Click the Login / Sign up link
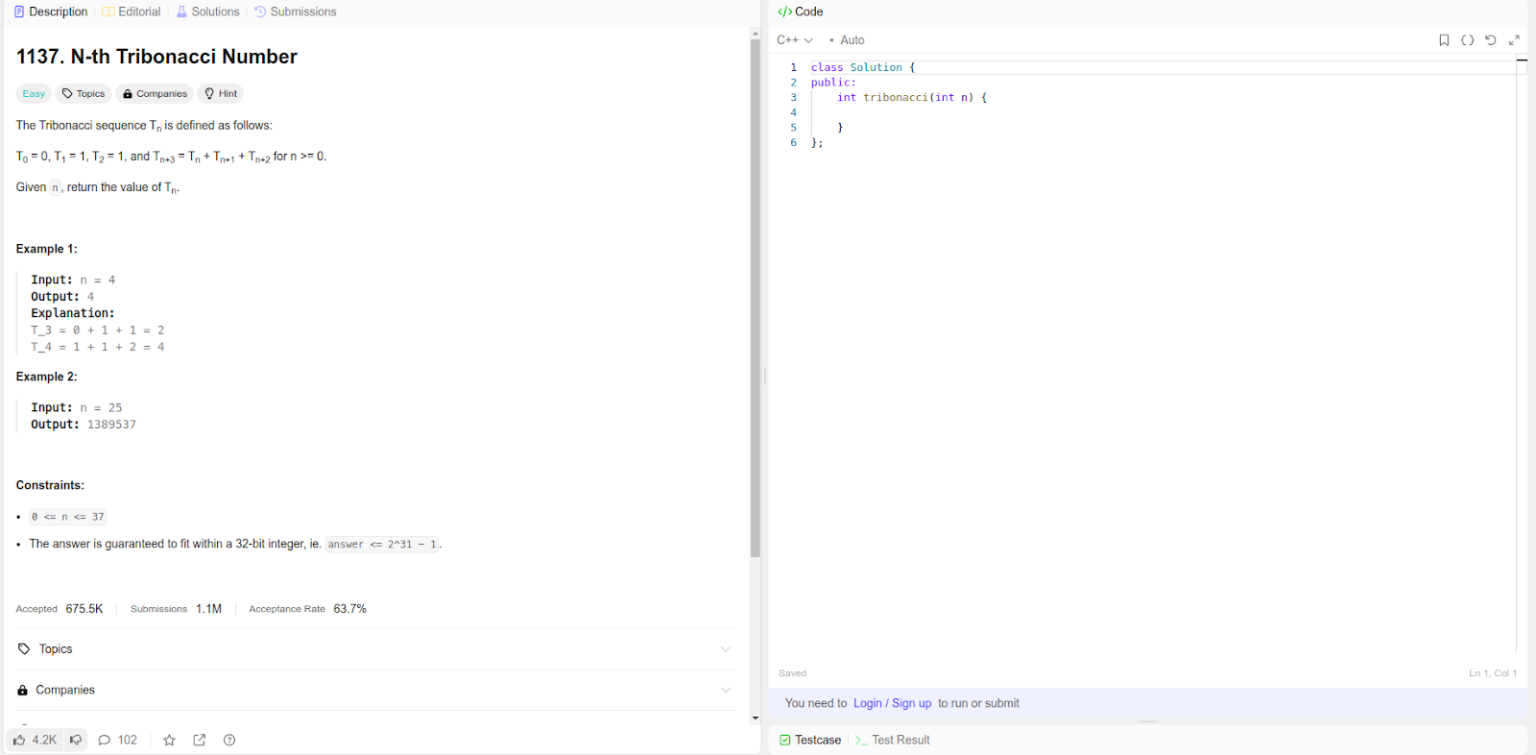Screen dimensions: 1536x755 pyautogui.click(x=893, y=703)
